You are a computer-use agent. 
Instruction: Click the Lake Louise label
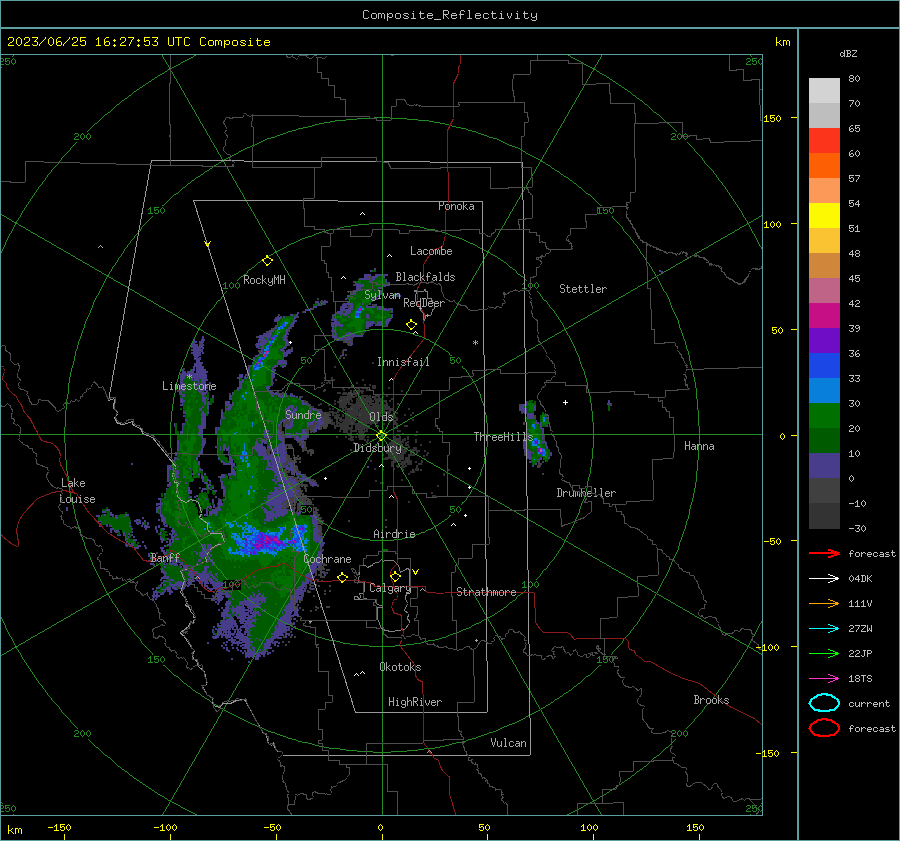[x=77, y=491]
